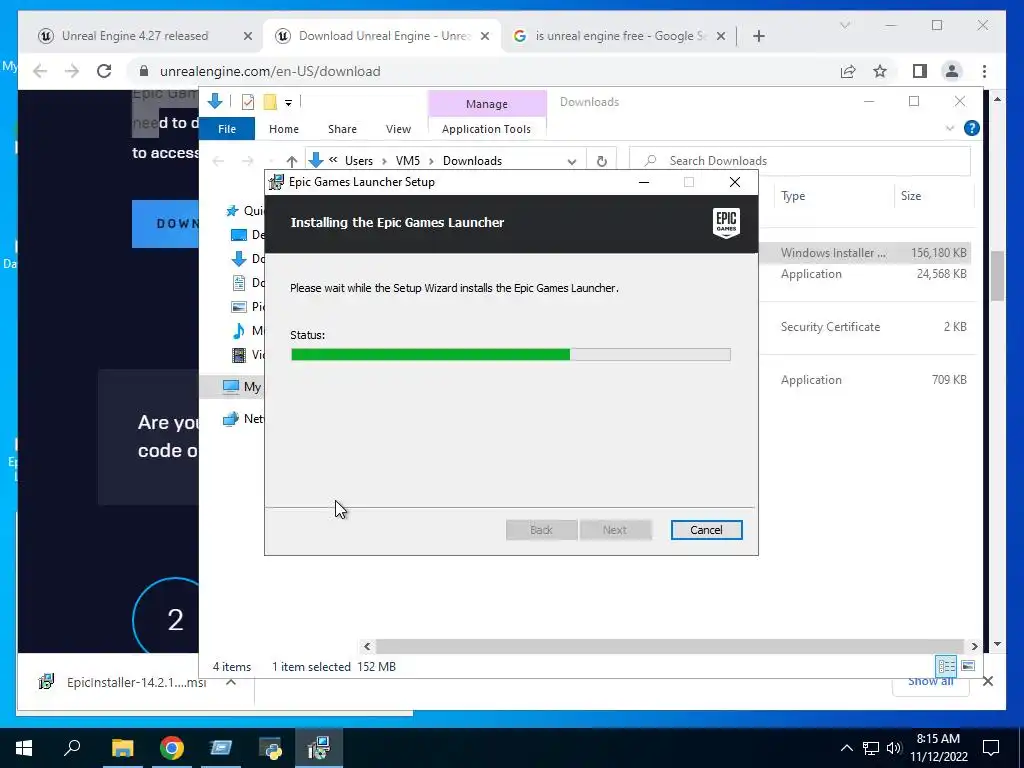1024x768 pixels.
Task: Close the Chrome downloads bar
Action: [x=987, y=681]
